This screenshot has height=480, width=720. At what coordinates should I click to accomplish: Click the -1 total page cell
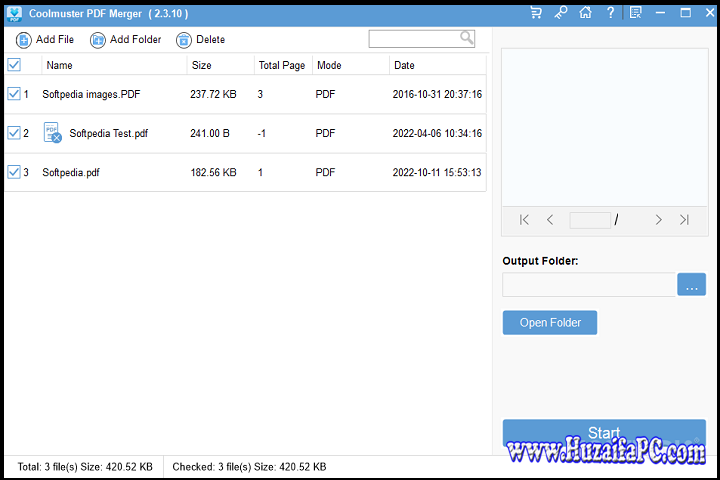coord(262,133)
